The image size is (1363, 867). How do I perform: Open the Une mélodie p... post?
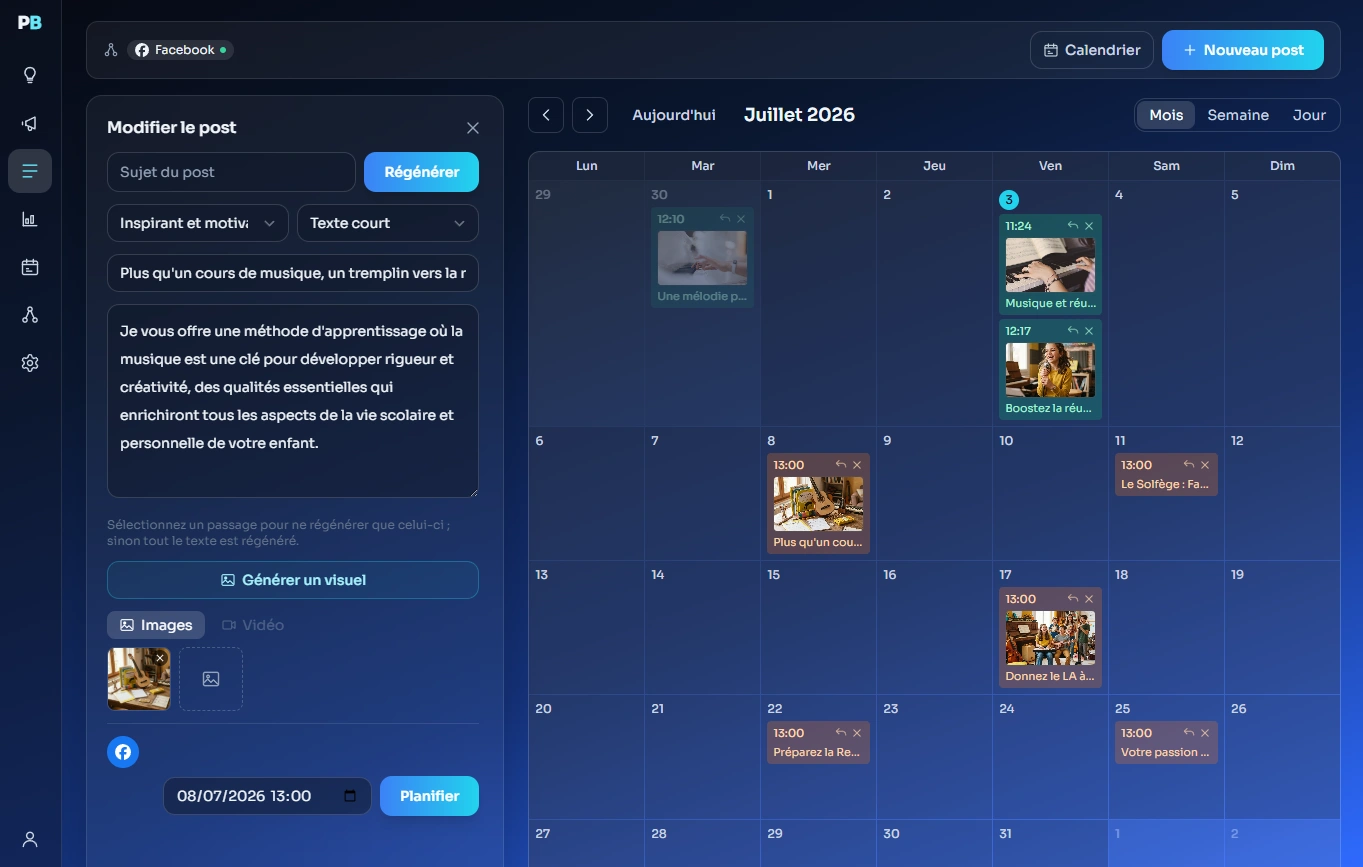702,257
